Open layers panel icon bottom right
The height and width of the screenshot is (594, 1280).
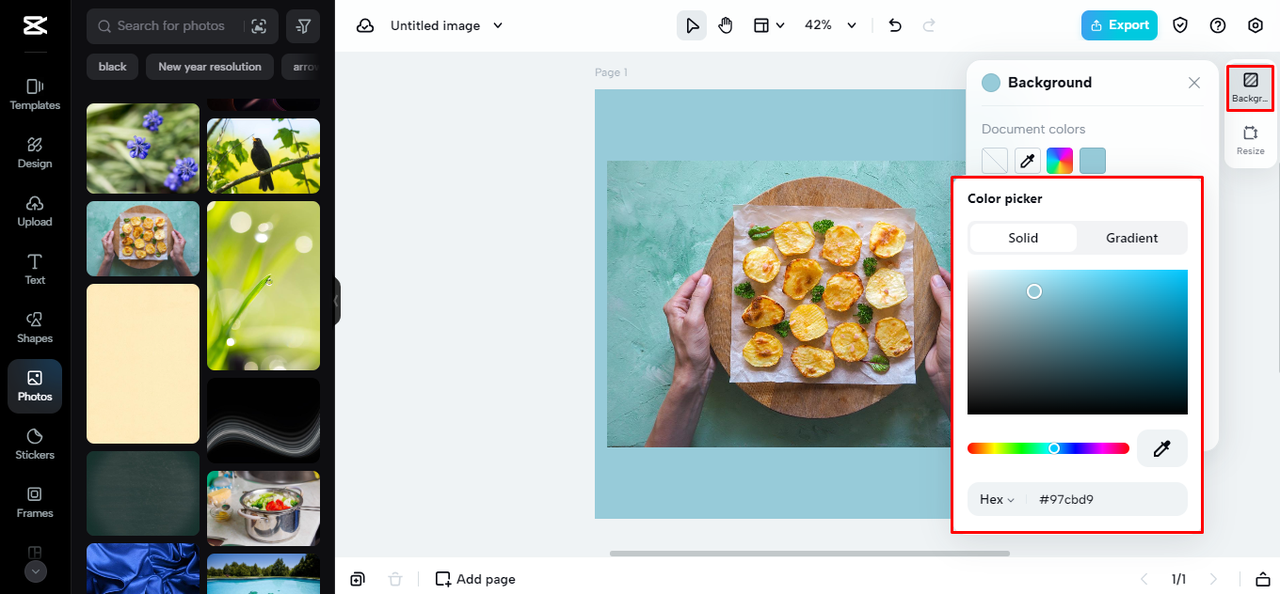coord(1263,579)
